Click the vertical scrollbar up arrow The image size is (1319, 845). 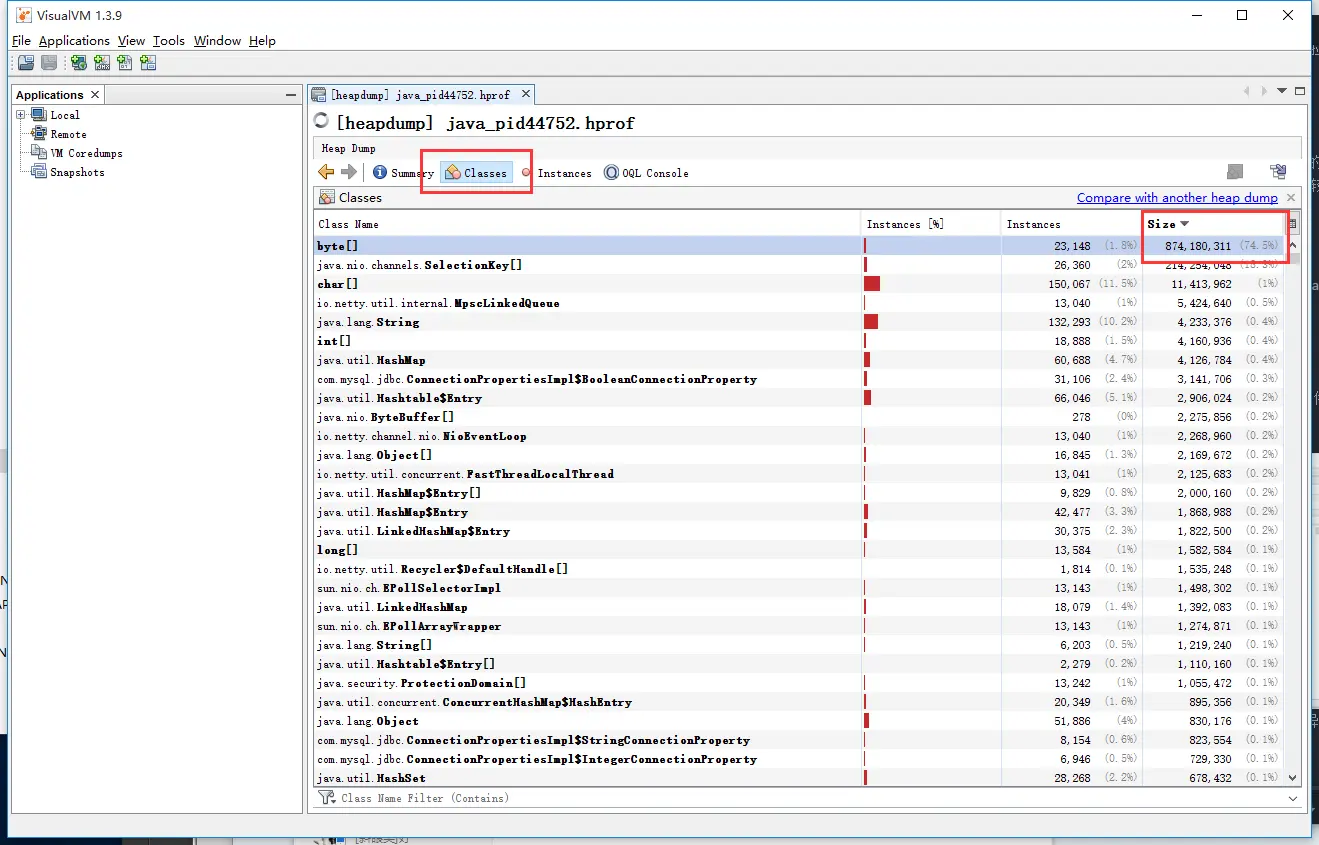click(1292, 245)
